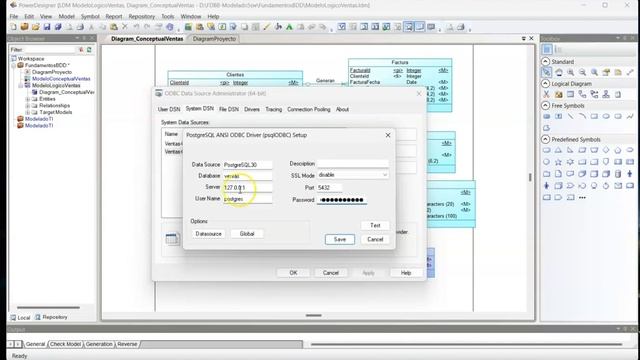Expand the Entities folder in Object Browser
The image size is (640, 360).
coord(28,99)
